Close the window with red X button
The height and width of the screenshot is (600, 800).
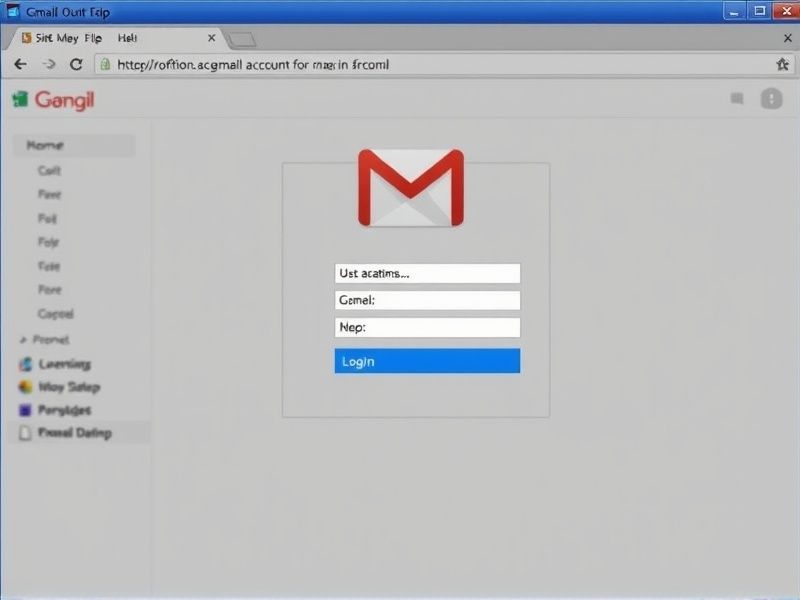pos(786,11)
